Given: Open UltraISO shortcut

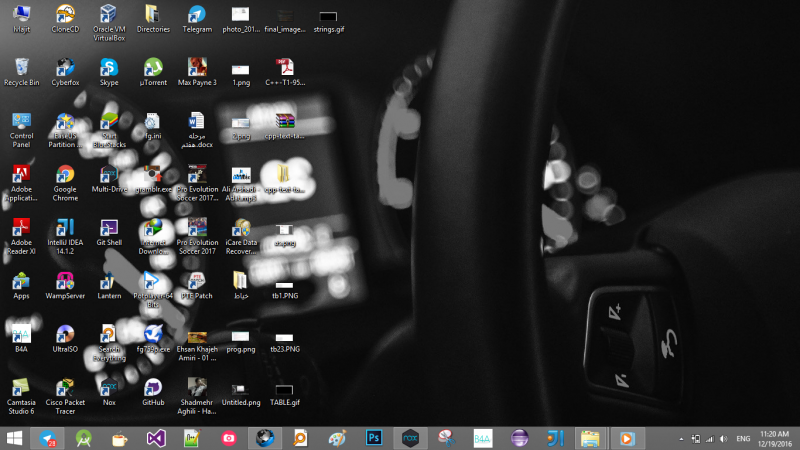Looking at the screenshot, I should pyautogui.click(x=65, y=339).
